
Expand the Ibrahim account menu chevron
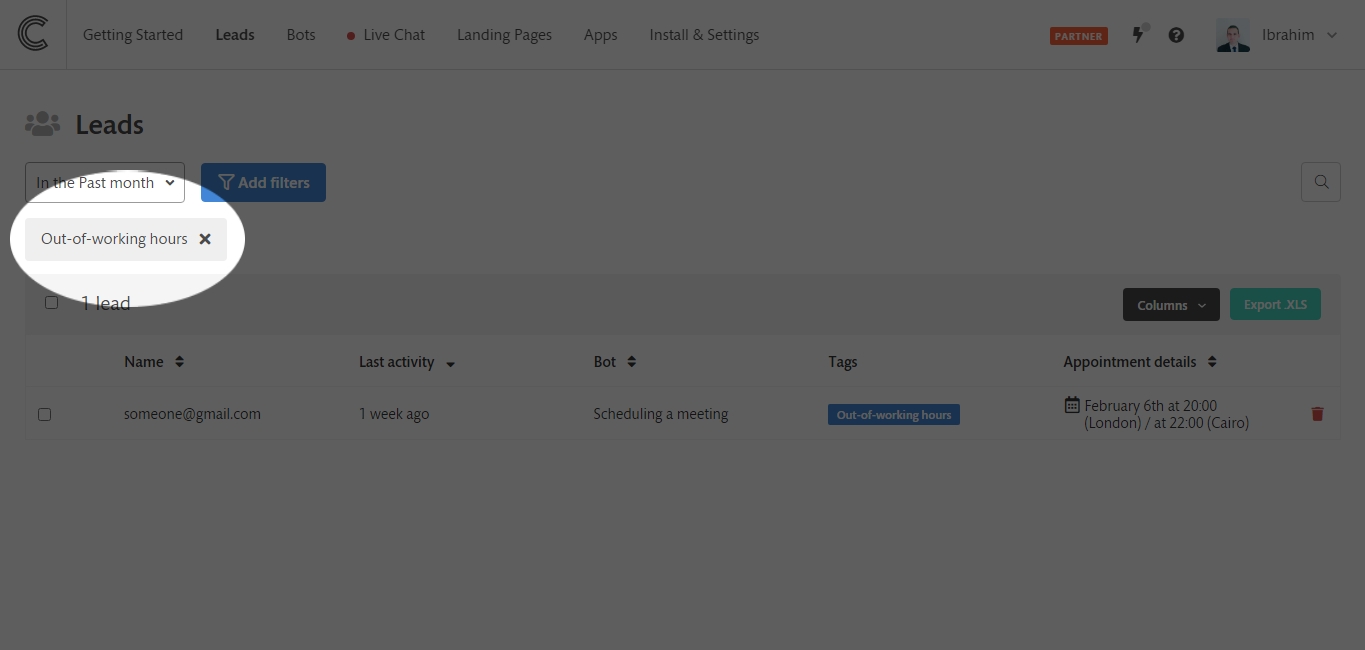coord(1331,35)
